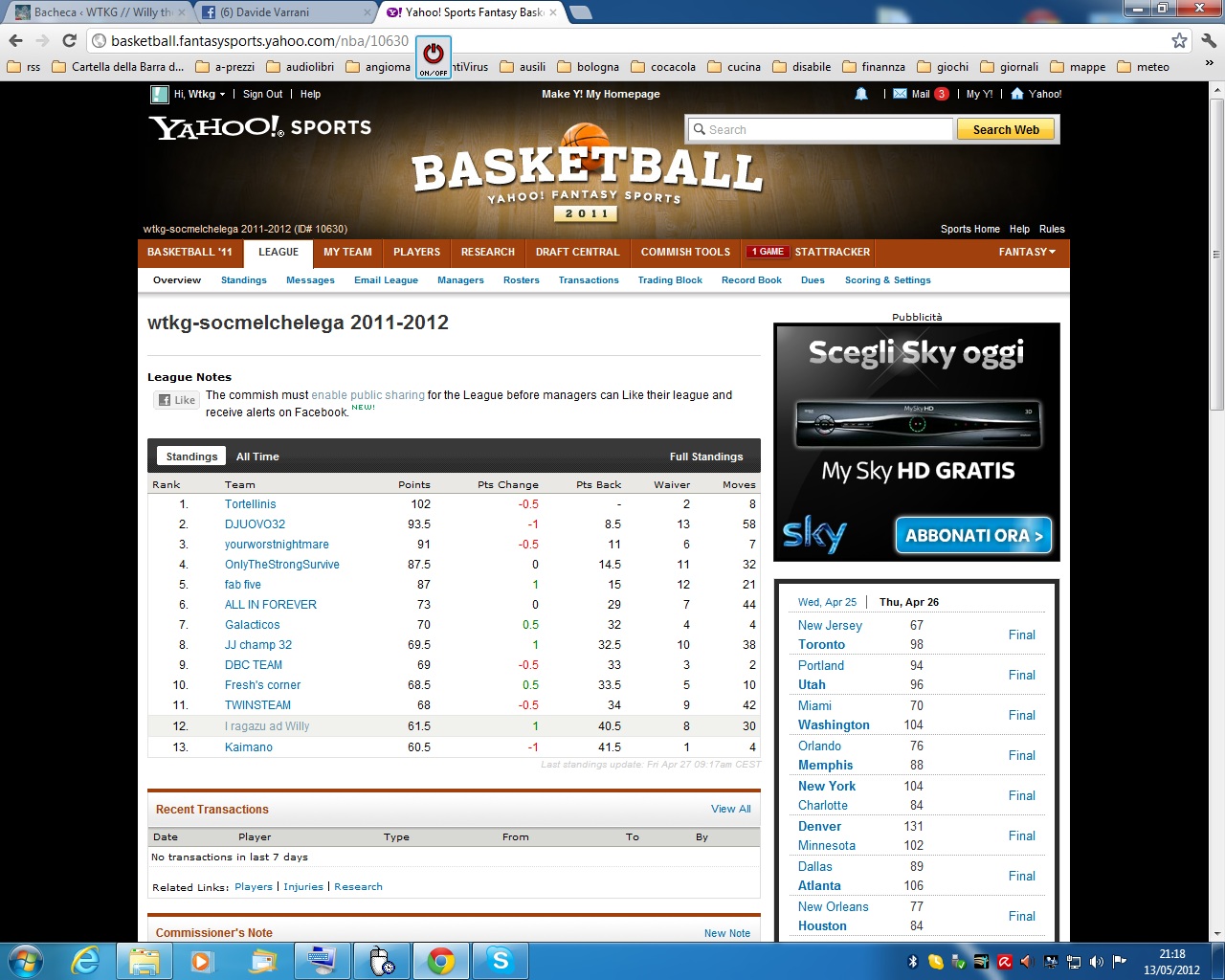Click the browser reload icon
This screenshot has width=1225, height=980.
(69, 40)
